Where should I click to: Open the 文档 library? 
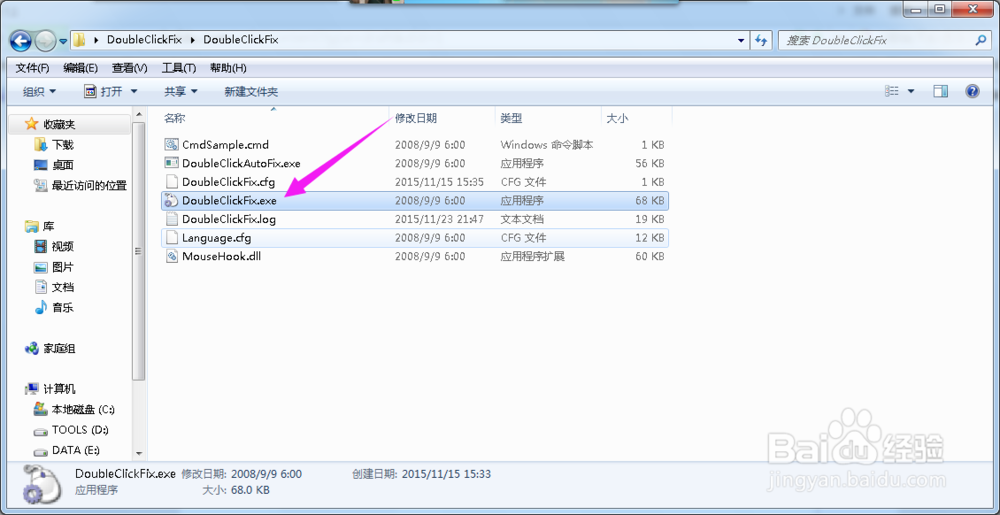[62, 287]
